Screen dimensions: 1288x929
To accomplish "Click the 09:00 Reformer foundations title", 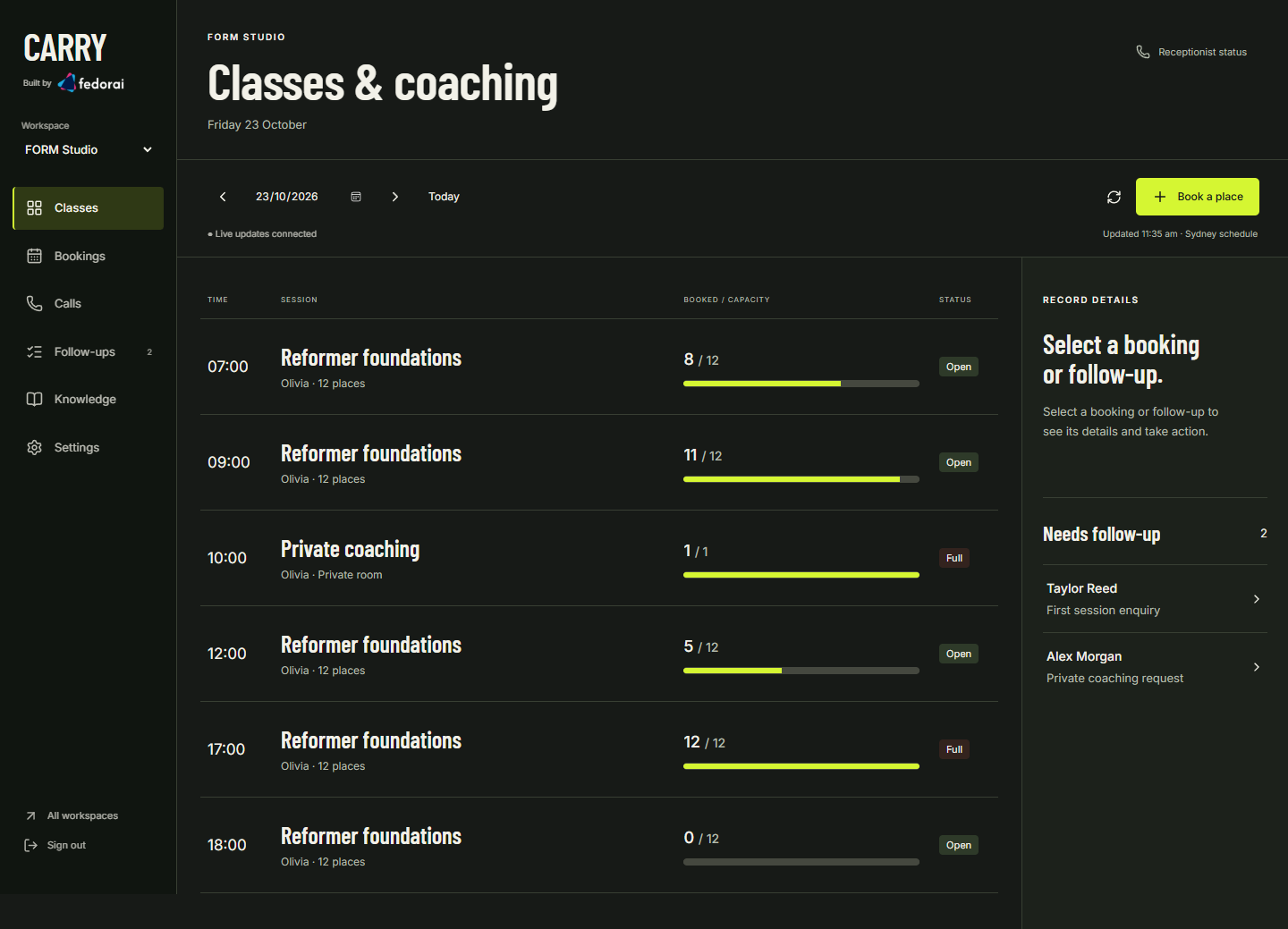I will tap(371, 453).
